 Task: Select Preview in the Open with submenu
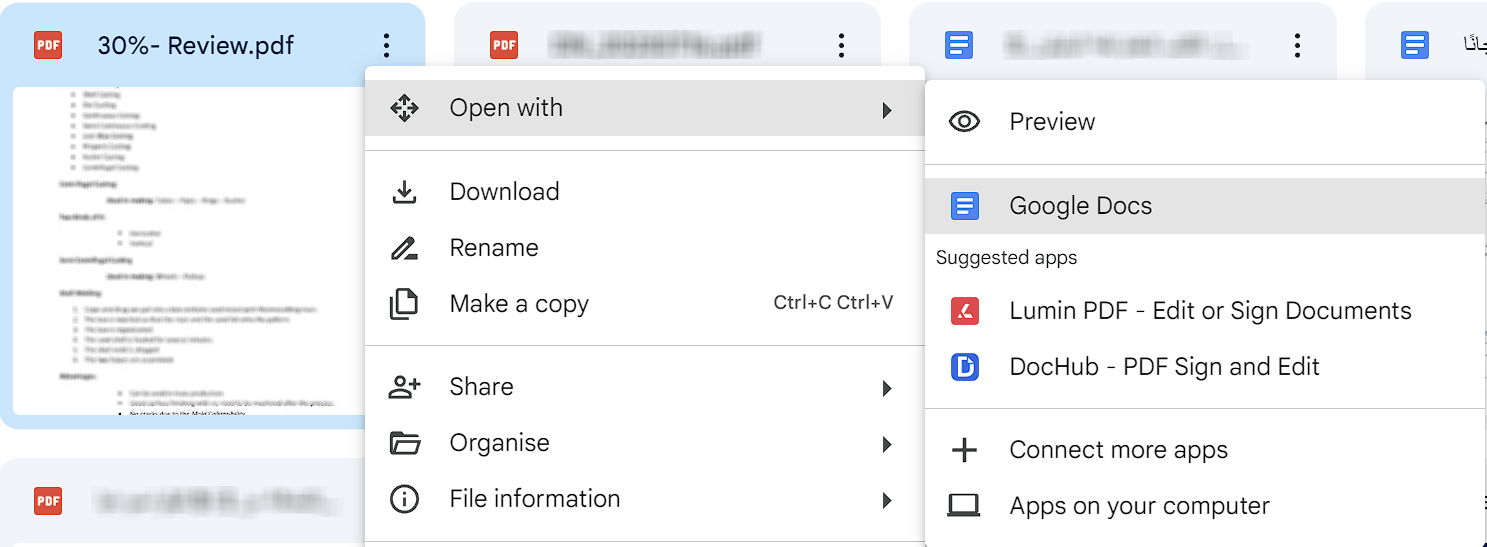tap(1205, 122)
